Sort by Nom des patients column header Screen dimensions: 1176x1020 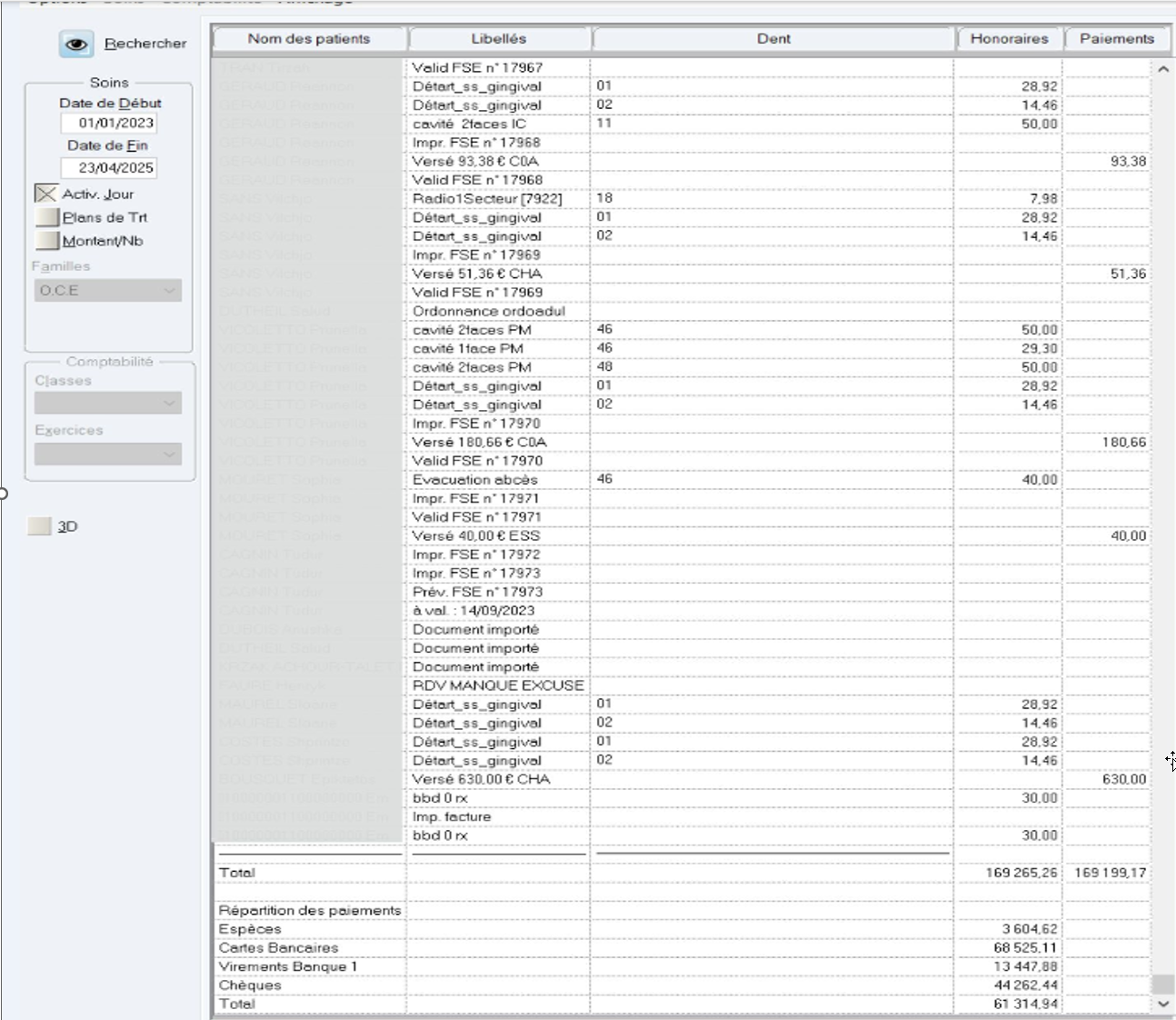(309, 38)
